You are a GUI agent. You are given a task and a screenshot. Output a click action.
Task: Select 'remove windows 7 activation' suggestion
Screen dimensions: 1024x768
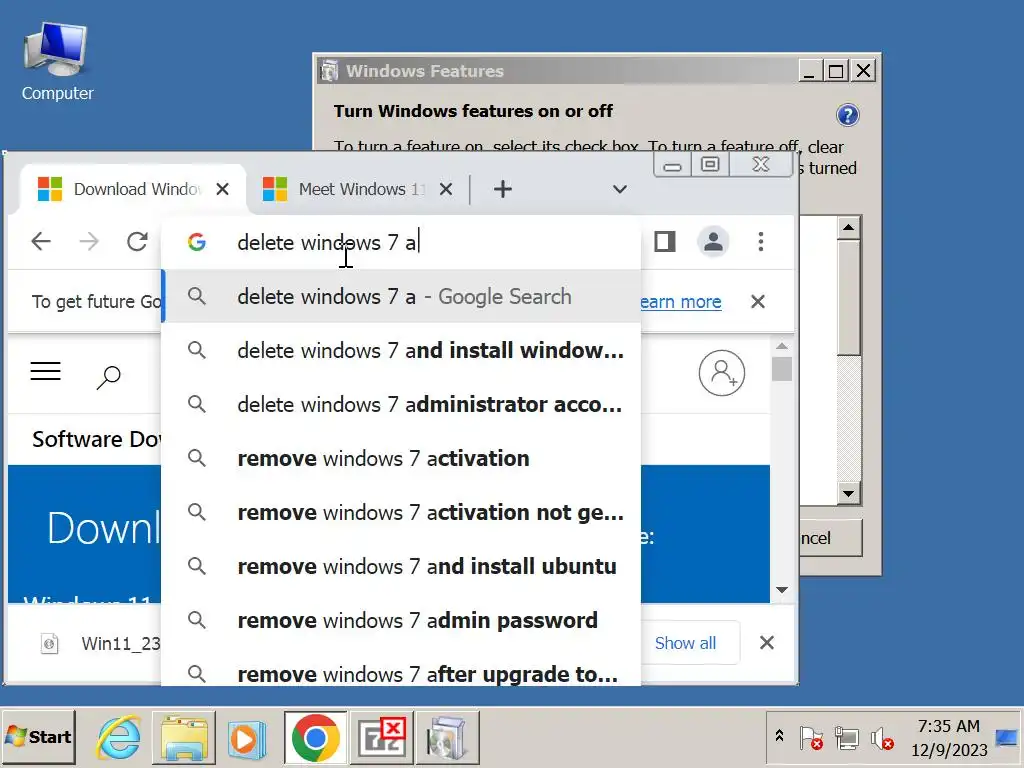pos(401,458)
